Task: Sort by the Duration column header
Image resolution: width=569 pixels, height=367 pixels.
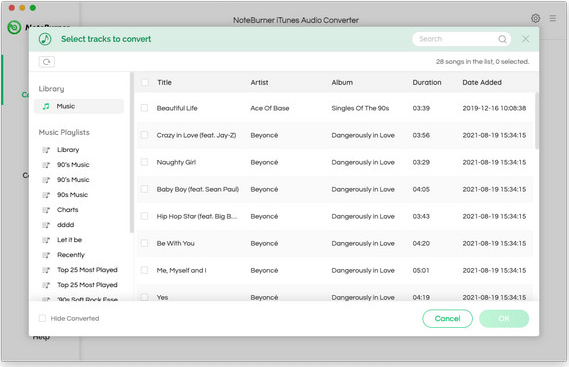Action: tap(427, 82)
